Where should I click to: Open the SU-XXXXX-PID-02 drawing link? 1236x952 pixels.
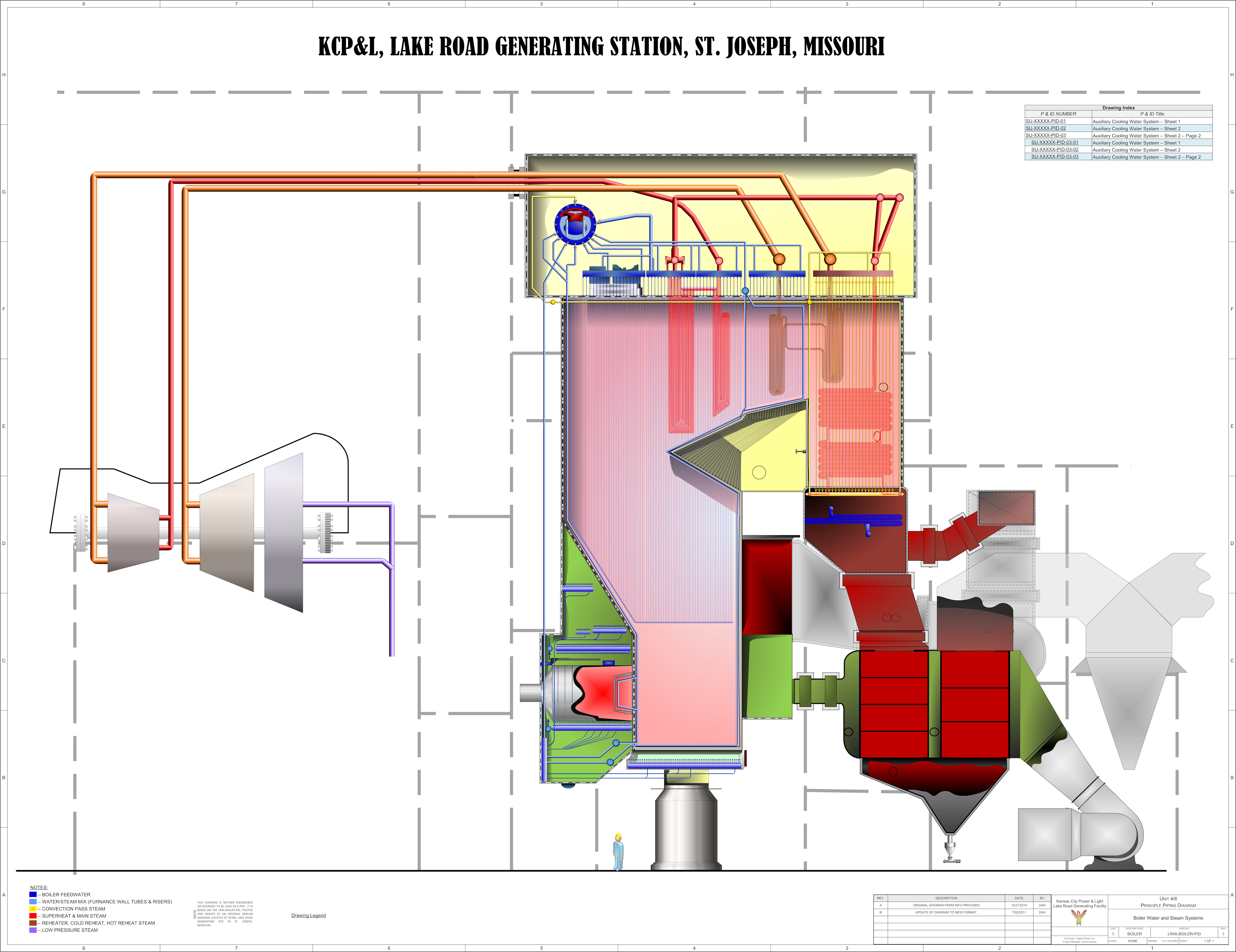[1045, 129]
